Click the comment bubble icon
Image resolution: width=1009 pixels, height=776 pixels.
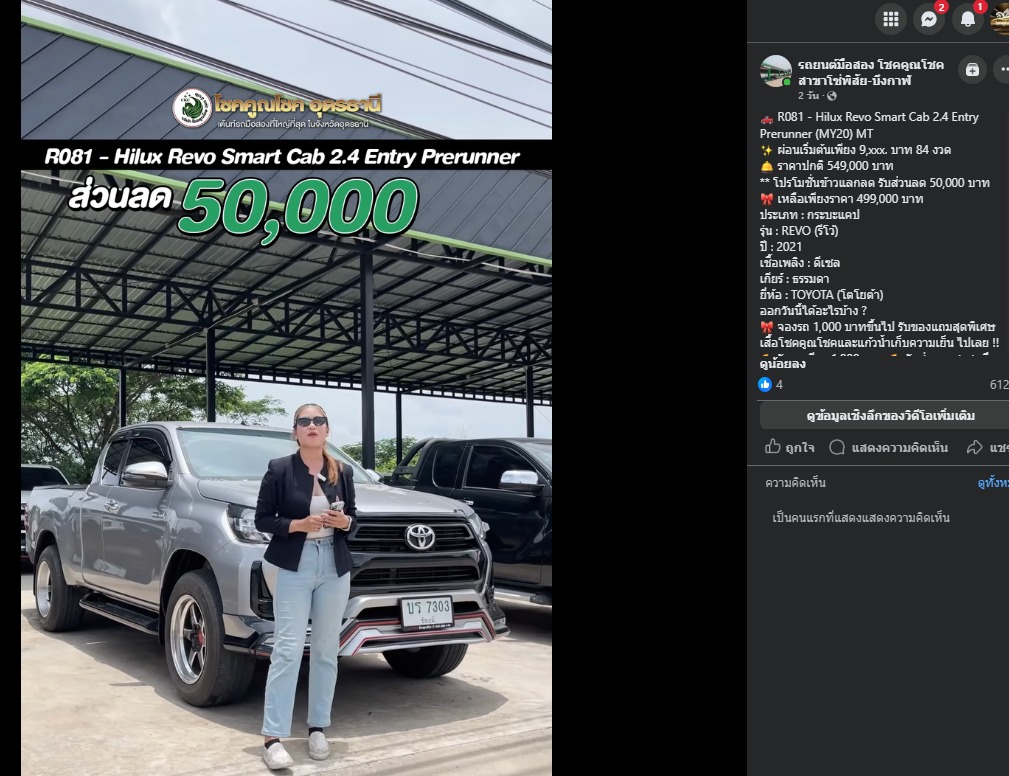837,447
